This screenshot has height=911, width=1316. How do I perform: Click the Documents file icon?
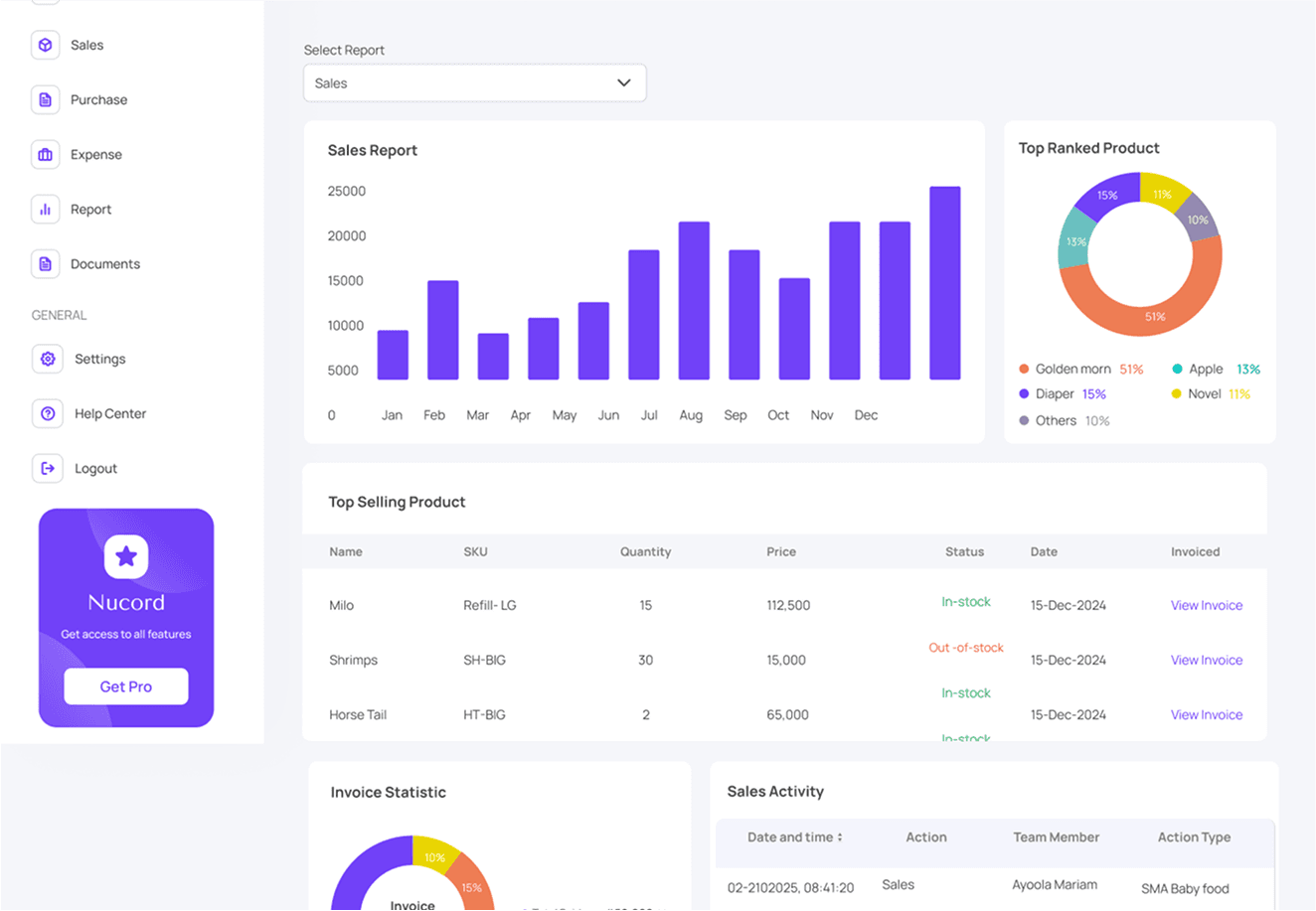tap(45, 263)
